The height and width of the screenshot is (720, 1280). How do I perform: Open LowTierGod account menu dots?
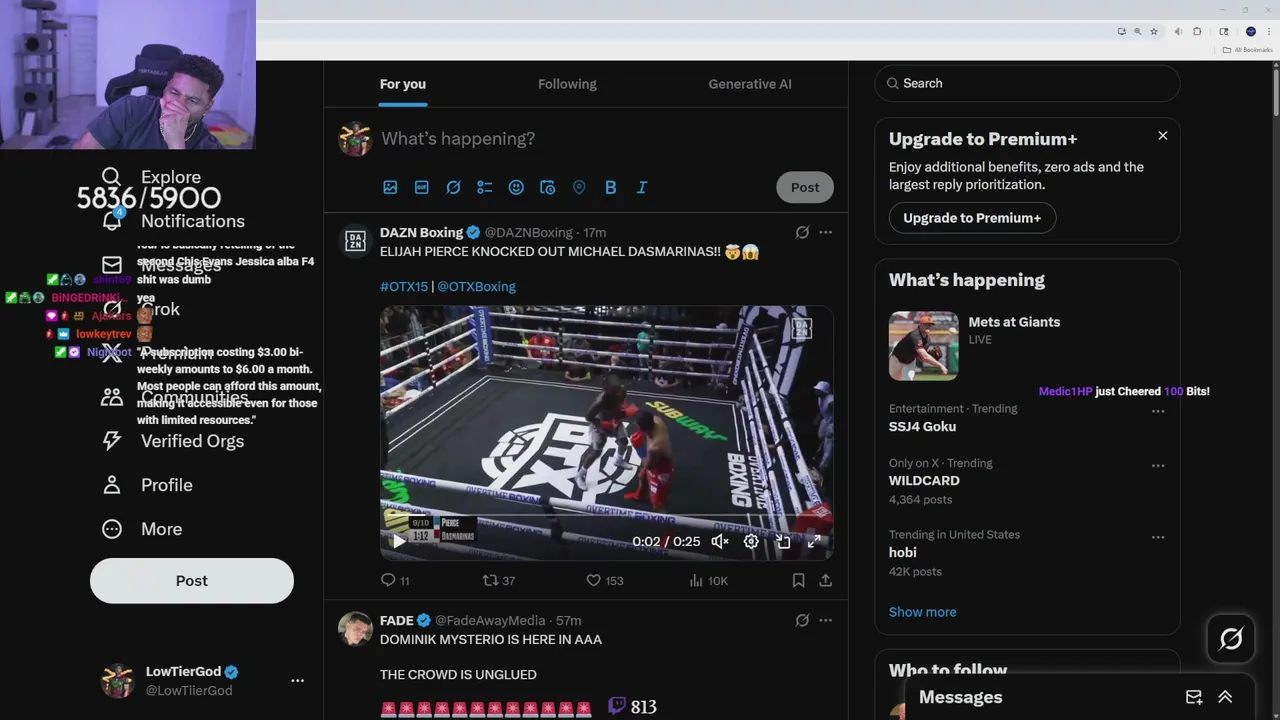pos(297,680)
